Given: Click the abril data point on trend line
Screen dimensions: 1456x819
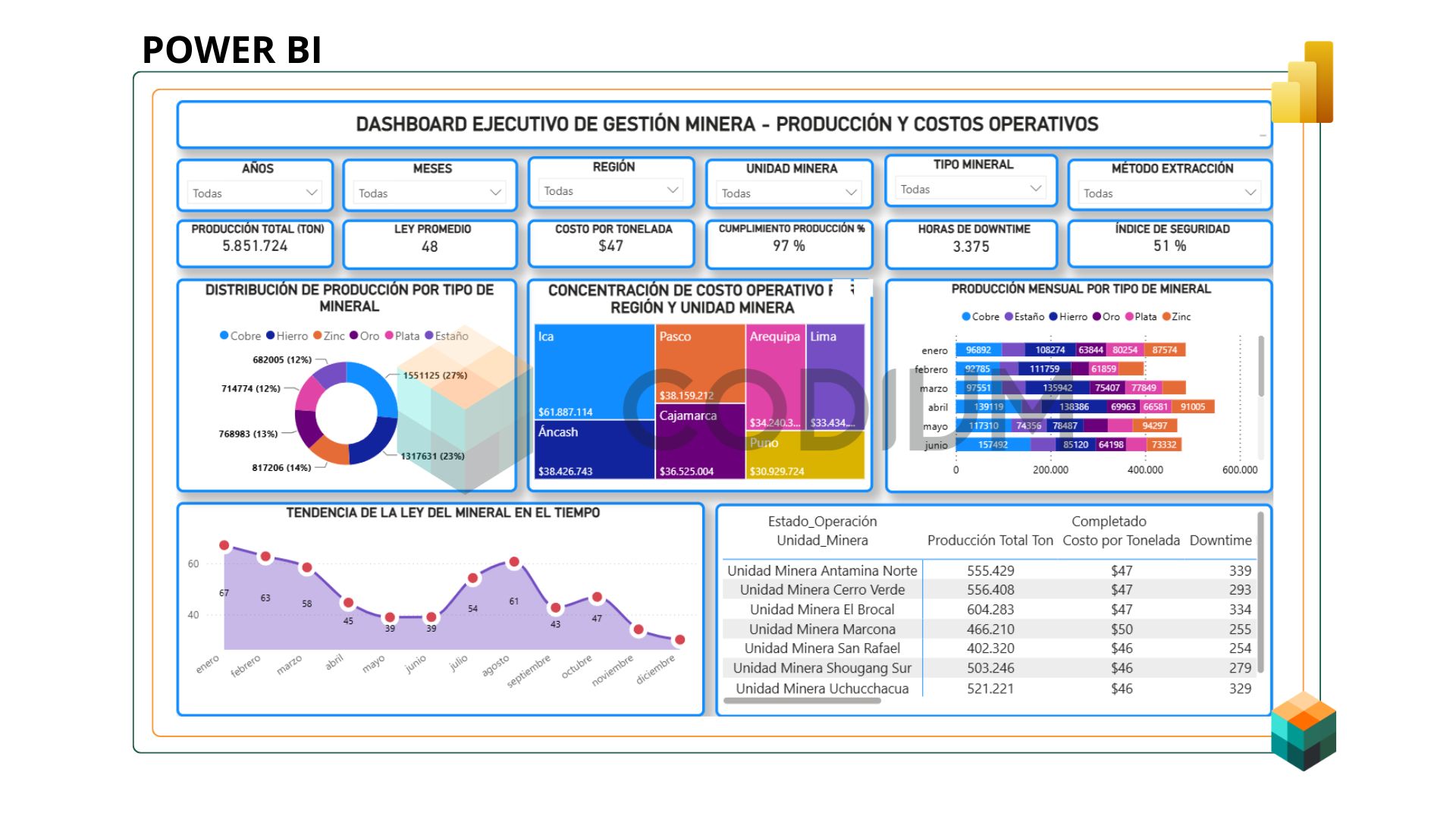Looking at the screenshot, I should [x=348, y=603].
